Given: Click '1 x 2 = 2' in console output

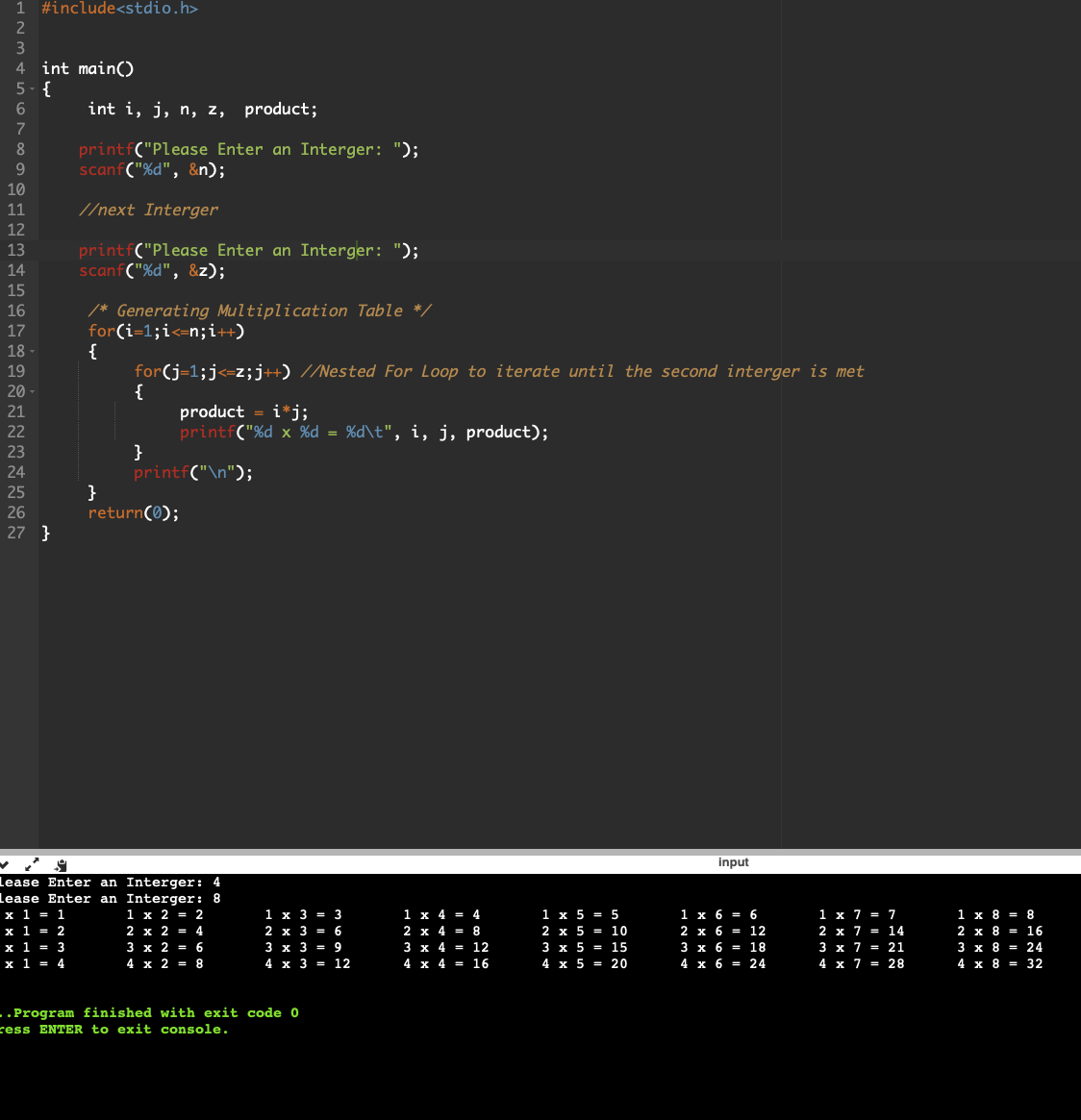Looking at the screenshot, I should (x=165, y=915).
